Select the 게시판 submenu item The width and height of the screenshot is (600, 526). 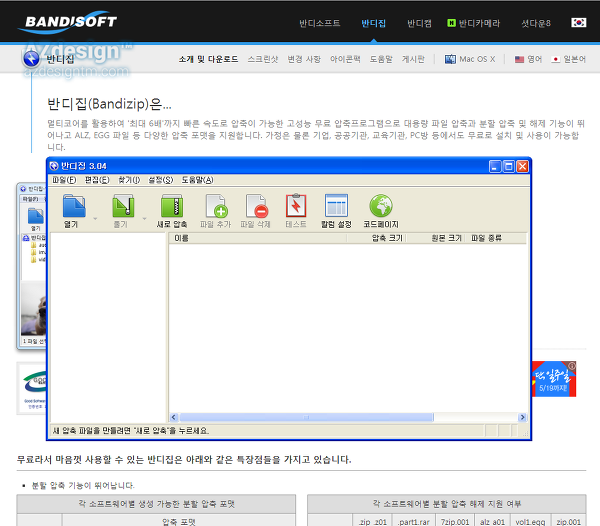point(413,59)
